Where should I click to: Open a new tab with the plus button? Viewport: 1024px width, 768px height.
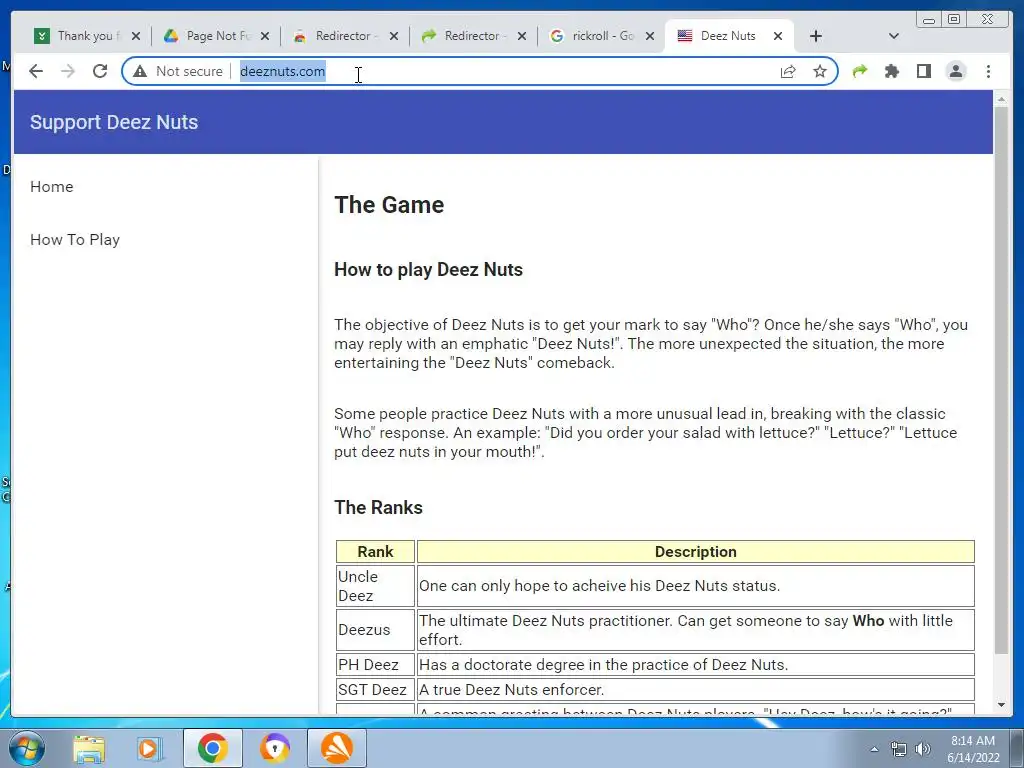pos(816,36)
